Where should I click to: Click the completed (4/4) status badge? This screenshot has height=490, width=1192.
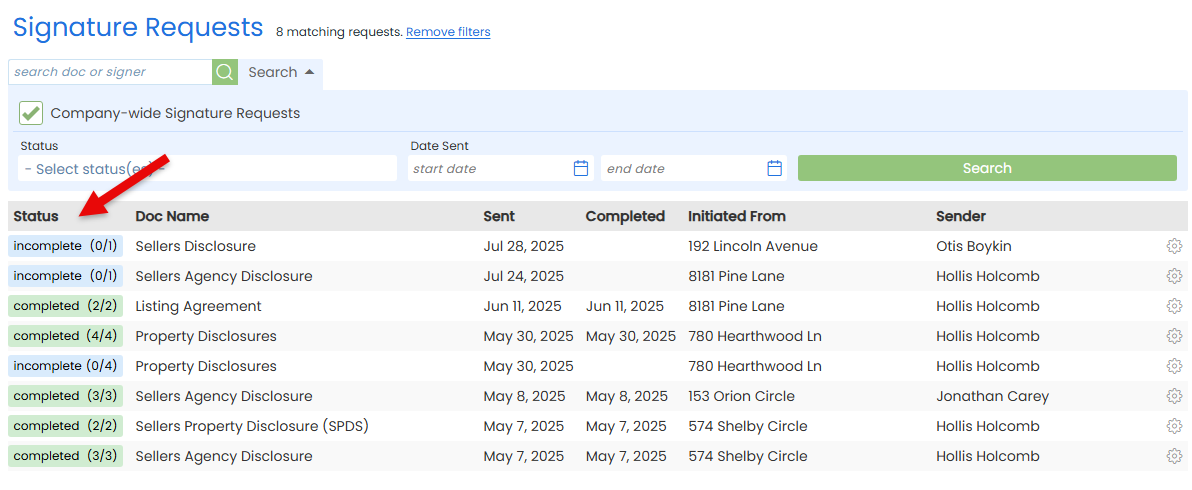tap(65, 336)
